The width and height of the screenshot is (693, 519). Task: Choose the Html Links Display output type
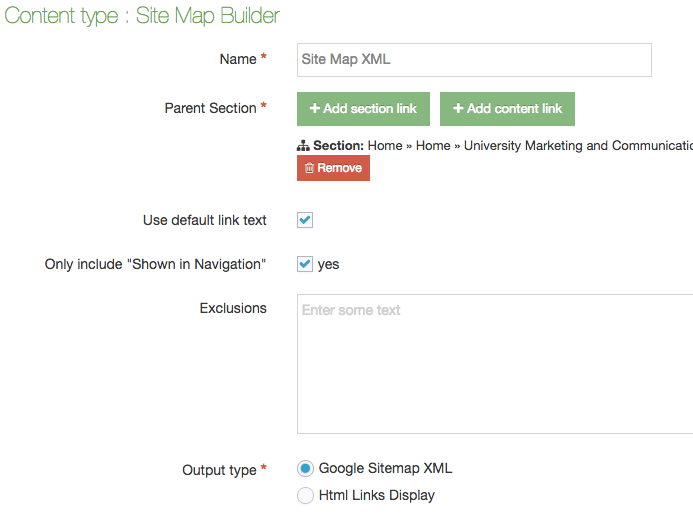click(305, 495)
